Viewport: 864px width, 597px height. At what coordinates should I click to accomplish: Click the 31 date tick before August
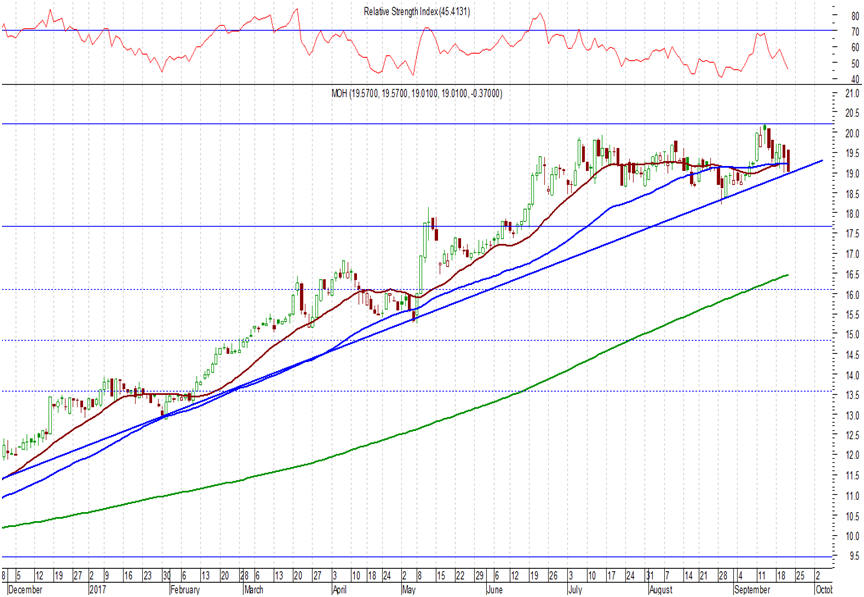click(x=650, y=576)
